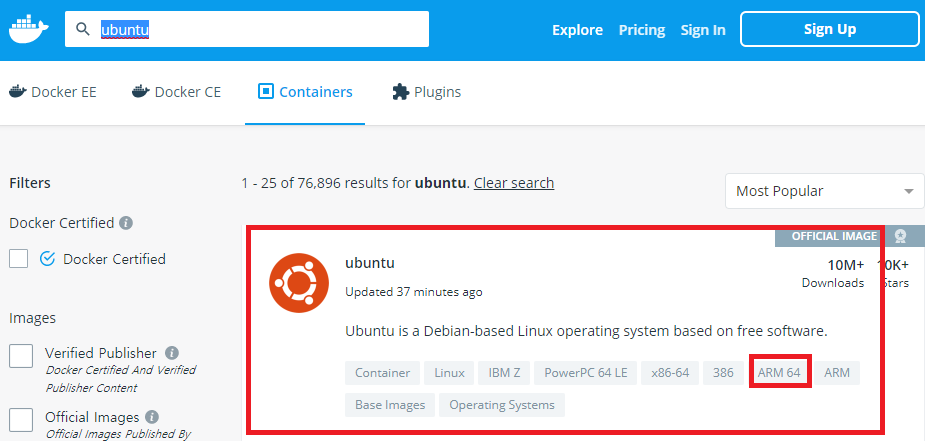The height and width of the screenshot is (441, 925).
Task: Go to the Explore page
Action: (578, 29)
